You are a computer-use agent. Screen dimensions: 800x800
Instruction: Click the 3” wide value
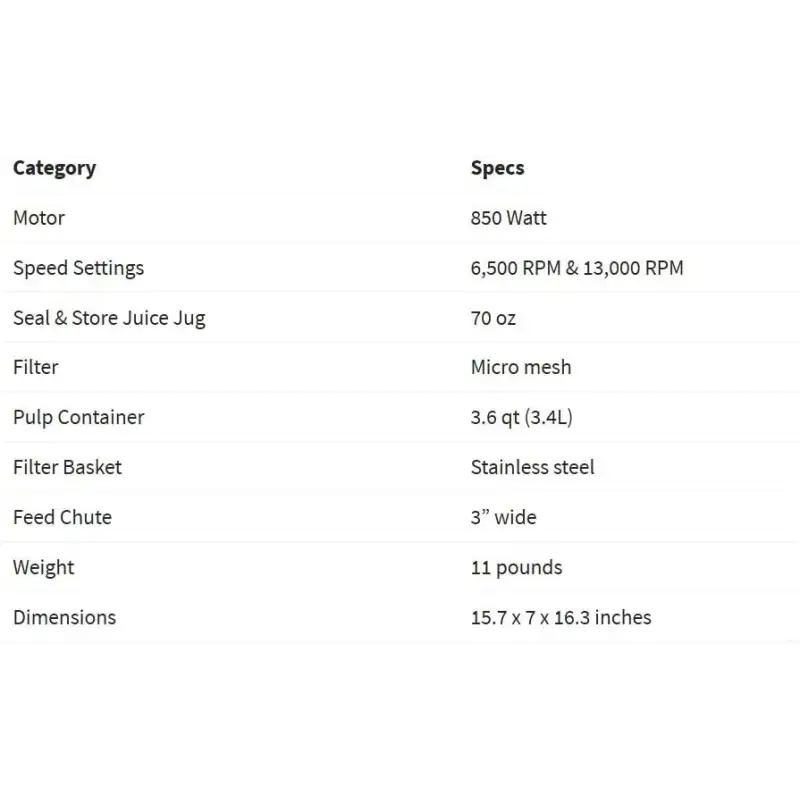504,517
